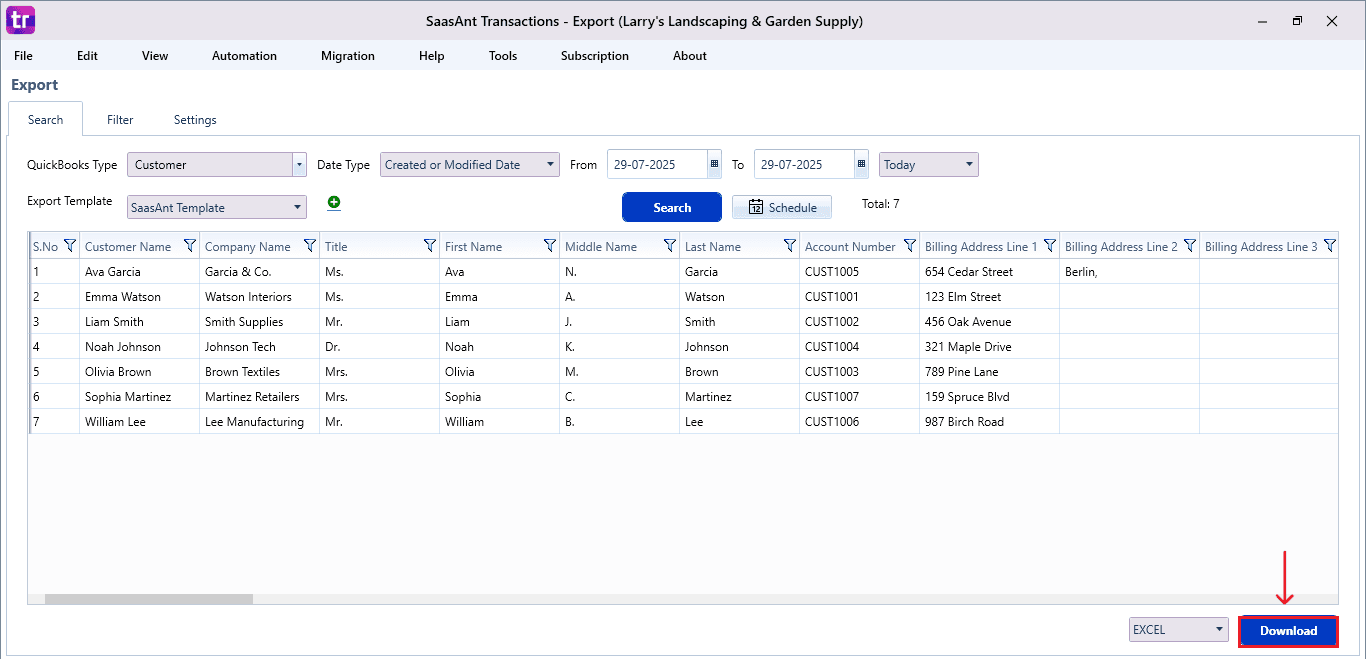Open the Date Type dropdown
1366x659 pixels.
551,165
